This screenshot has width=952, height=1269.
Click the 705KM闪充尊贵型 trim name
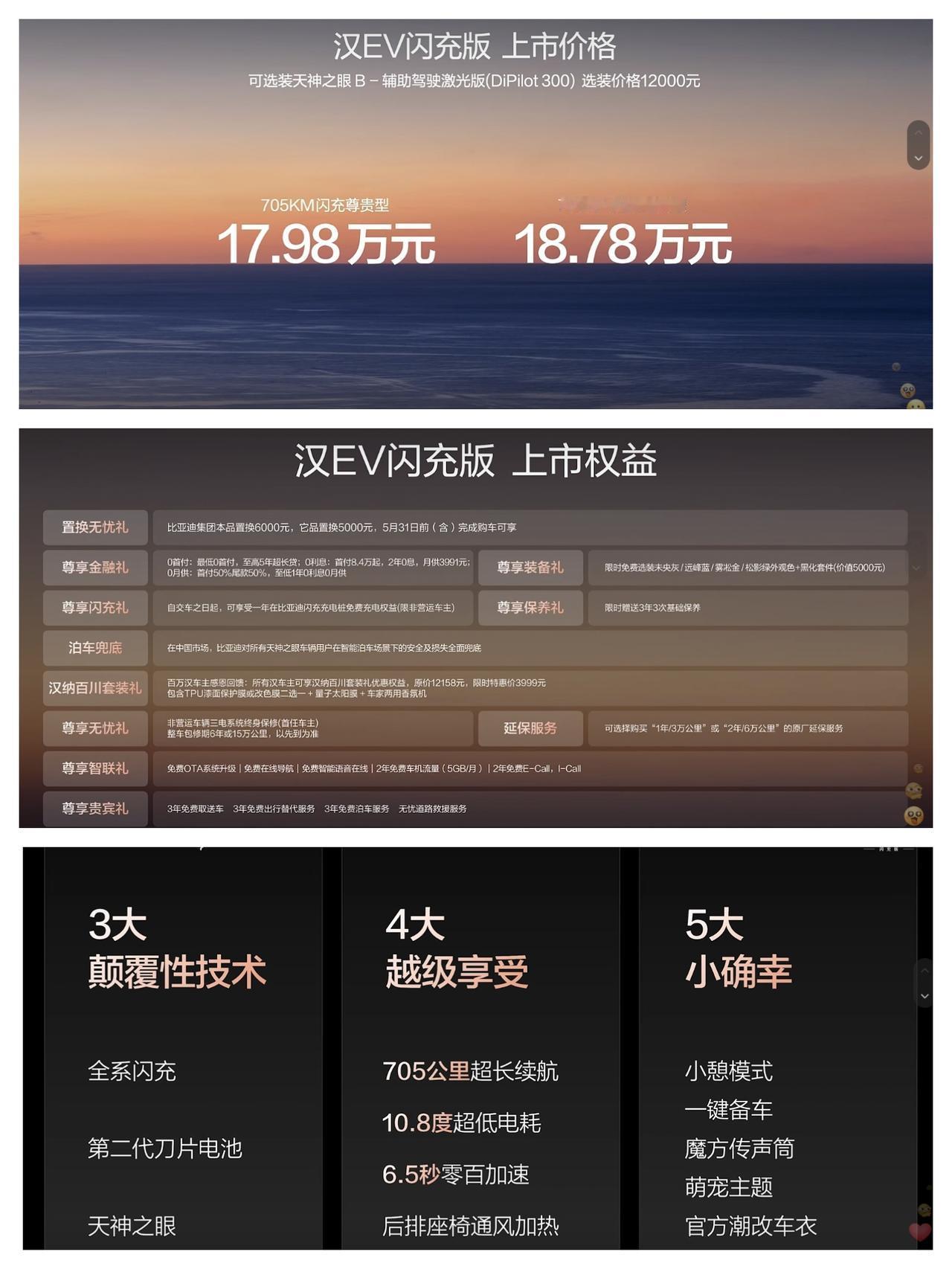click(x=325, y=205)
